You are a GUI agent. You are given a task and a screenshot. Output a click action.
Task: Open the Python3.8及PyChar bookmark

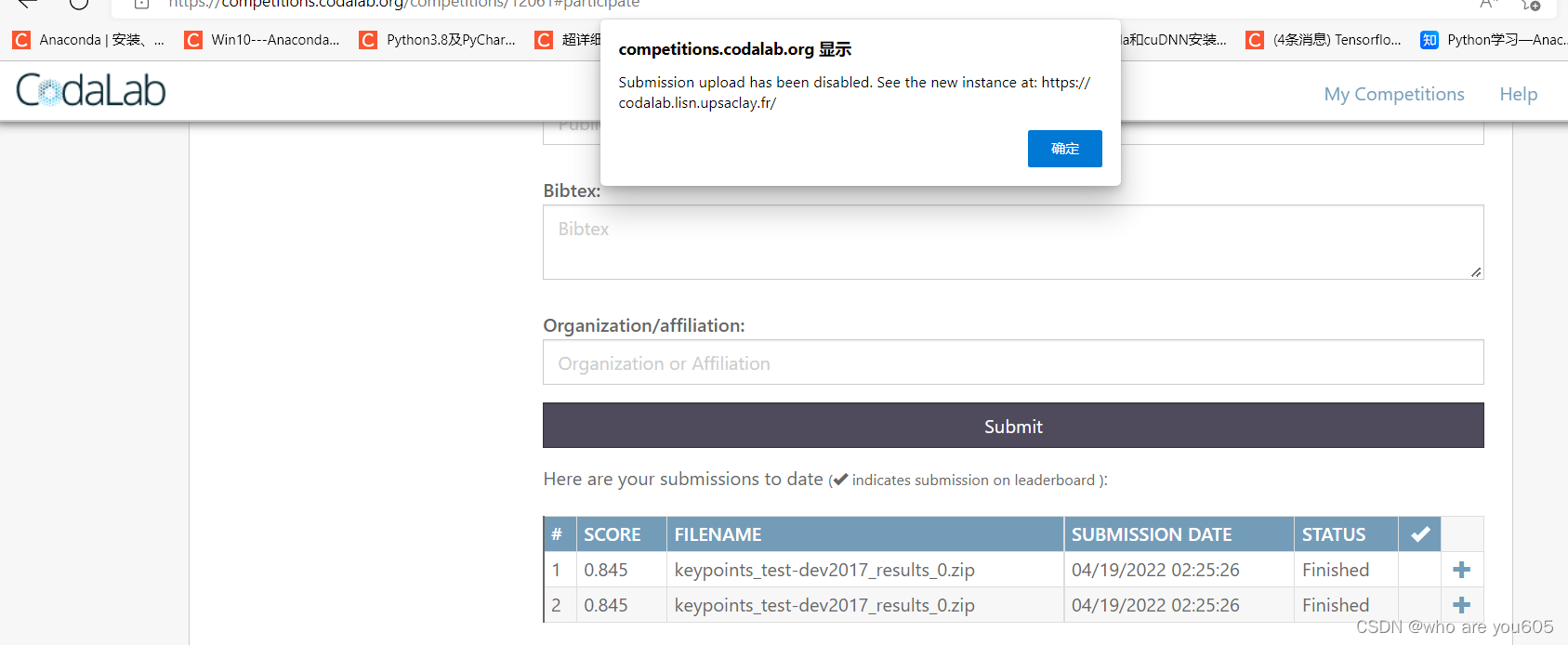click(438, 40)
